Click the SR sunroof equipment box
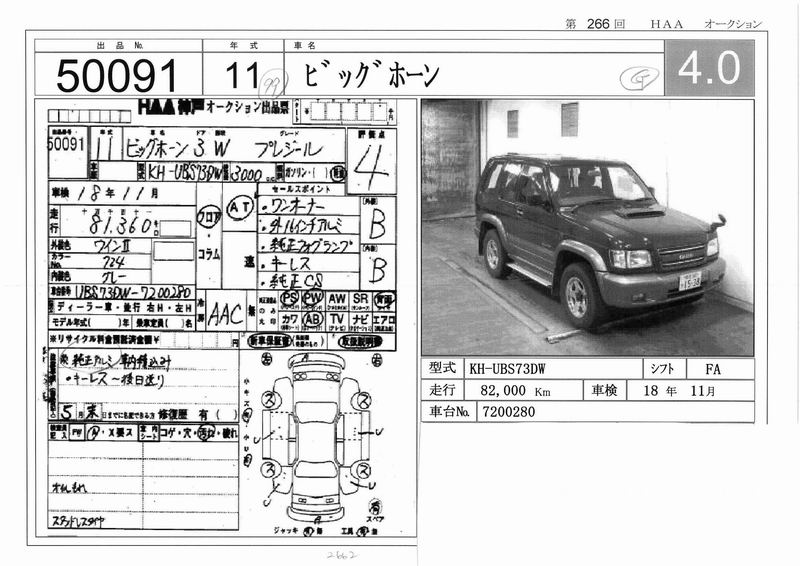The width and height of the screenshot is (800, 566). pos(361,298)
